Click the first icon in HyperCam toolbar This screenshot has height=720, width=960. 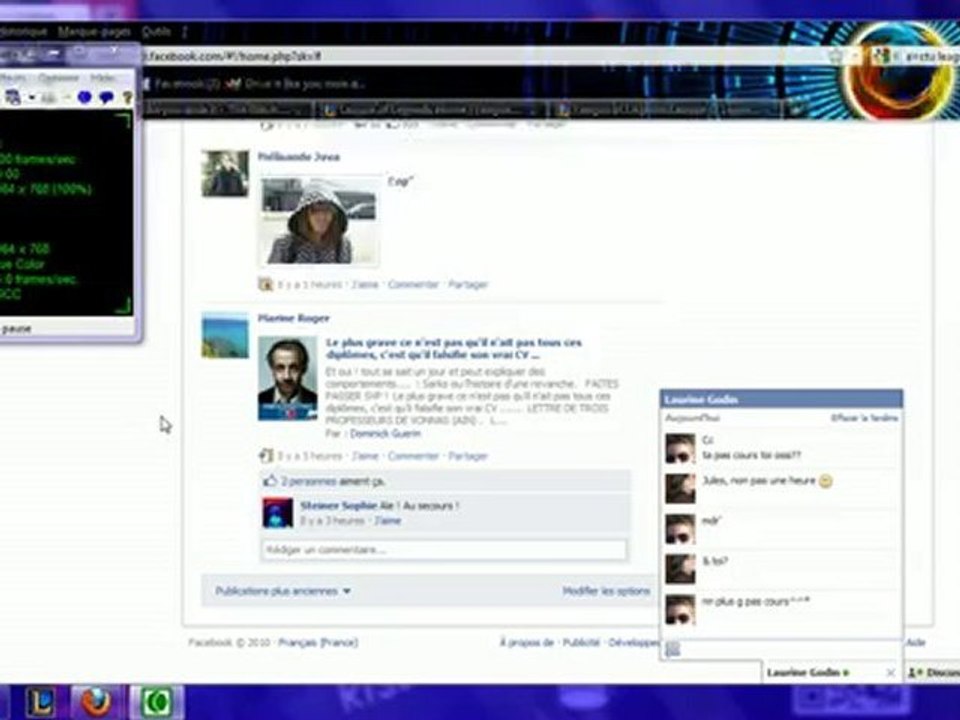point(12,97)
